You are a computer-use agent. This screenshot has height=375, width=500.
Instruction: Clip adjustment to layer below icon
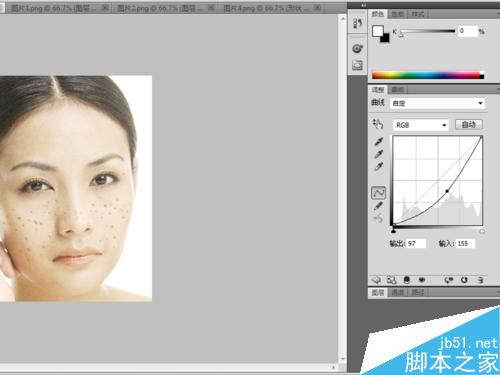tap(407, 280)
